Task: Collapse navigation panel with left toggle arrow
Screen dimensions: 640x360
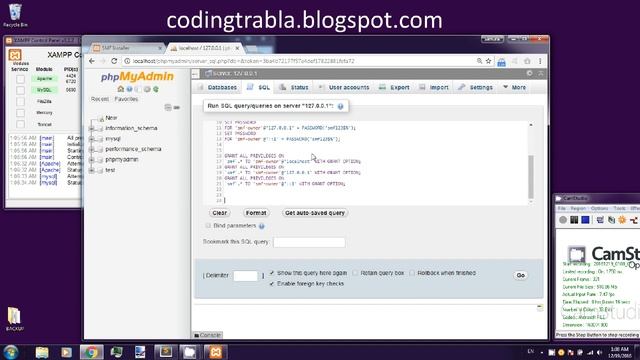Action: (195, 73)
